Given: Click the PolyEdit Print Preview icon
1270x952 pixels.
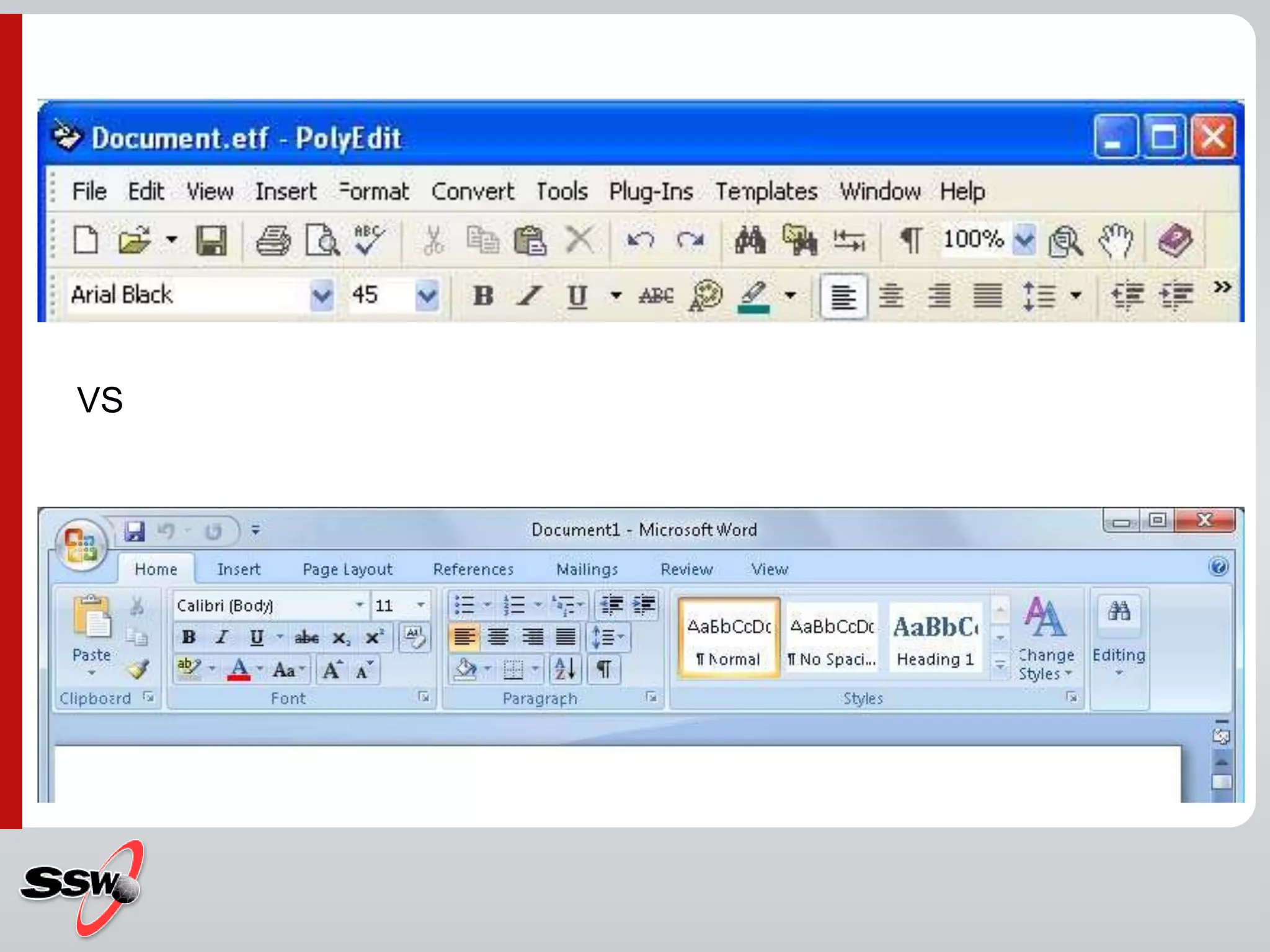Looking at the screenshot, I should [x=322, y=240].
